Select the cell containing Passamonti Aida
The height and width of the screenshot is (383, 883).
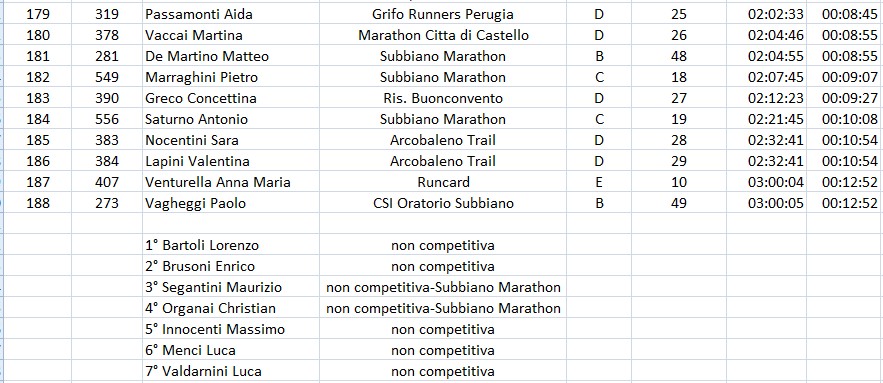(231, 14)
